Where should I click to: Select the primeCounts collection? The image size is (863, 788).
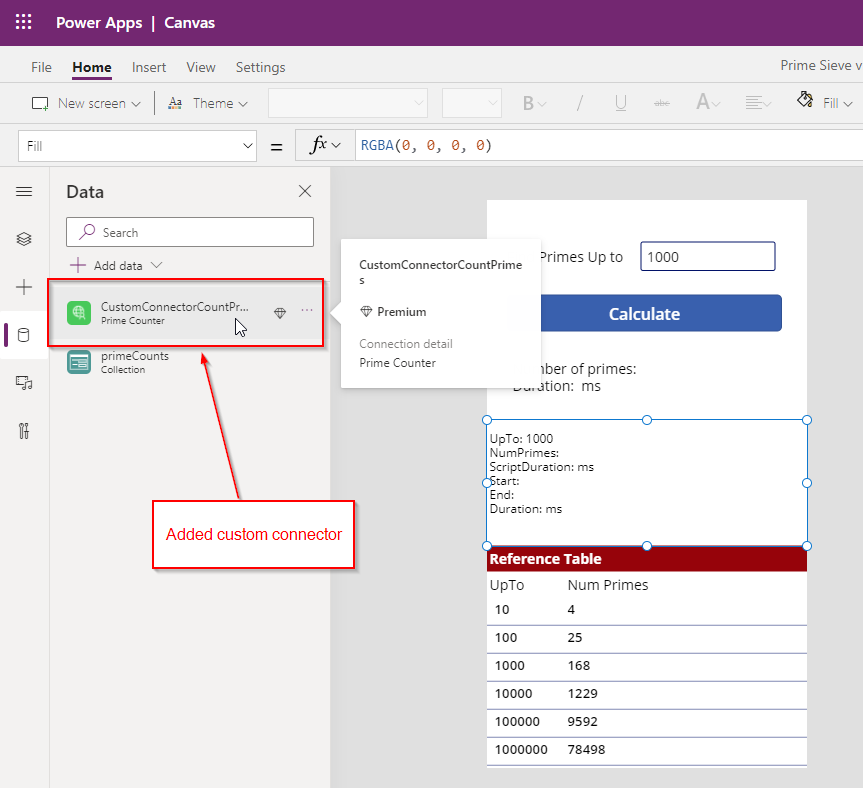[x=185, y=362]
